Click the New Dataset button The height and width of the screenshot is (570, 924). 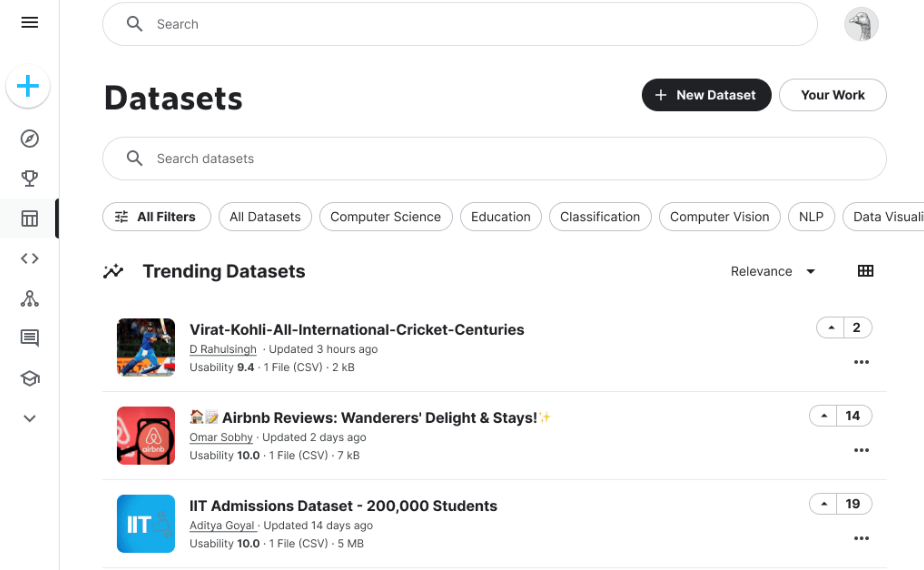pos(706,95)
